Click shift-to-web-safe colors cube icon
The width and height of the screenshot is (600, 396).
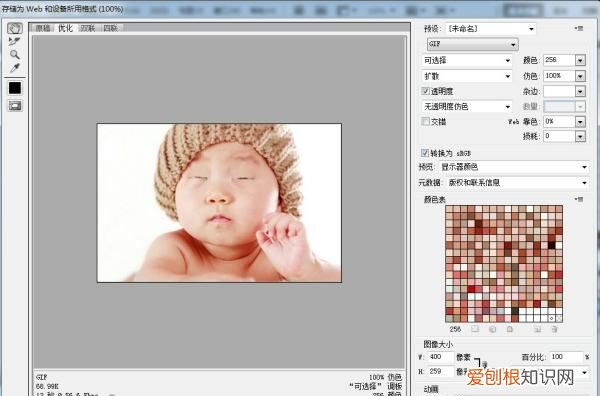[492, 329]
